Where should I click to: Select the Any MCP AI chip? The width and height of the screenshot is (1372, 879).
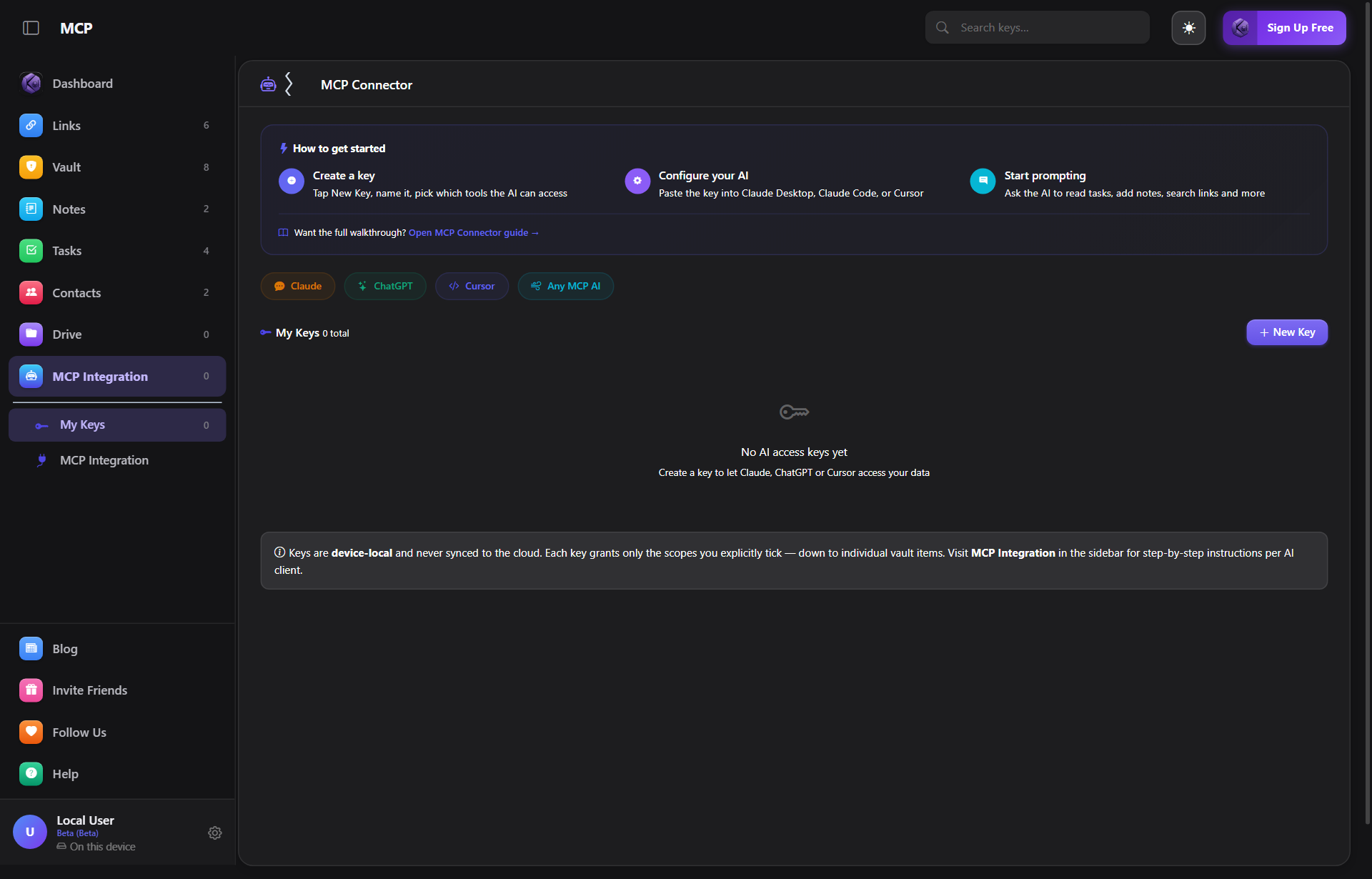click(x=565, y=286)
